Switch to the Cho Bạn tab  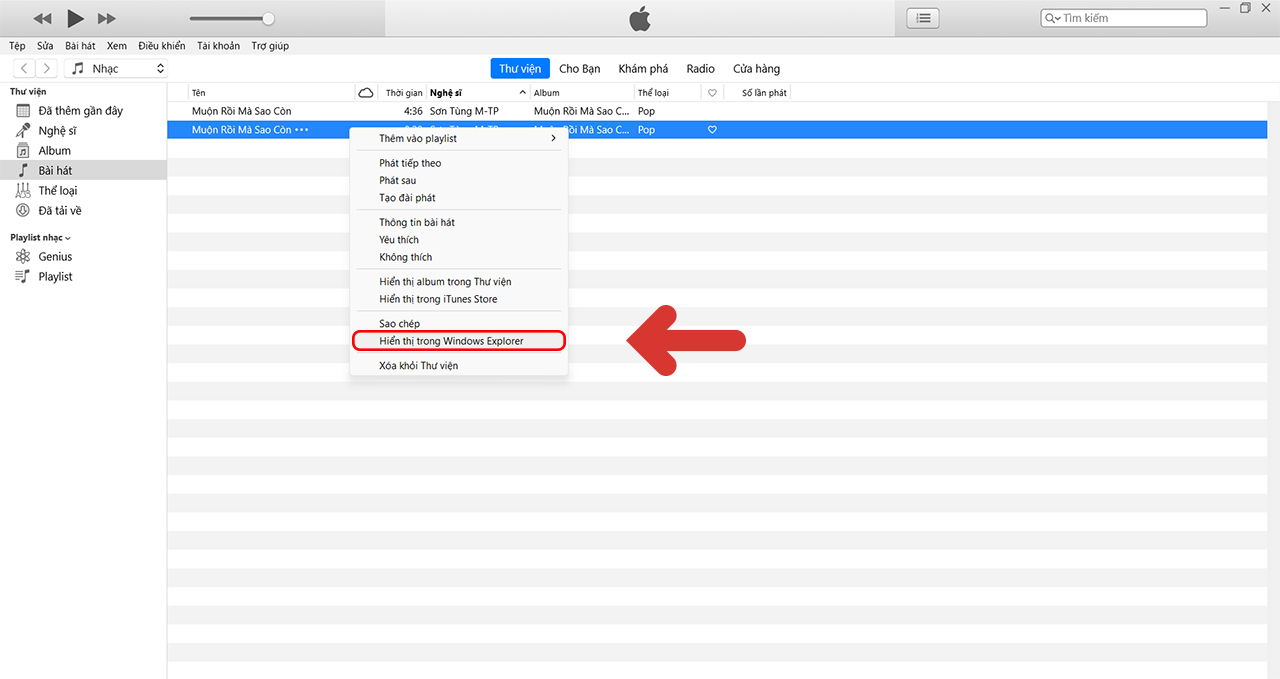pyautogui.click(x=580, y=69)
